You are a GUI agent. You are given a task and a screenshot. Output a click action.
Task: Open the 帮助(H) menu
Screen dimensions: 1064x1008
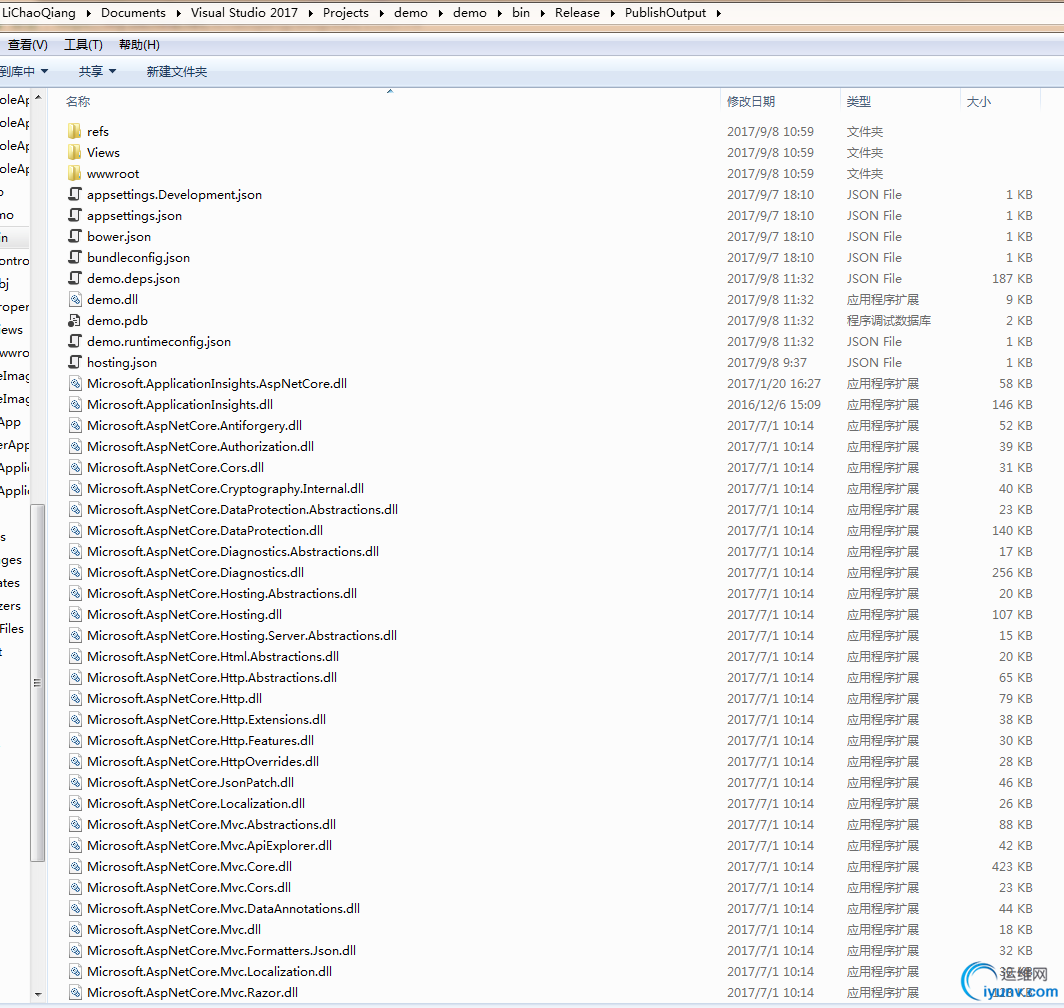139,45
